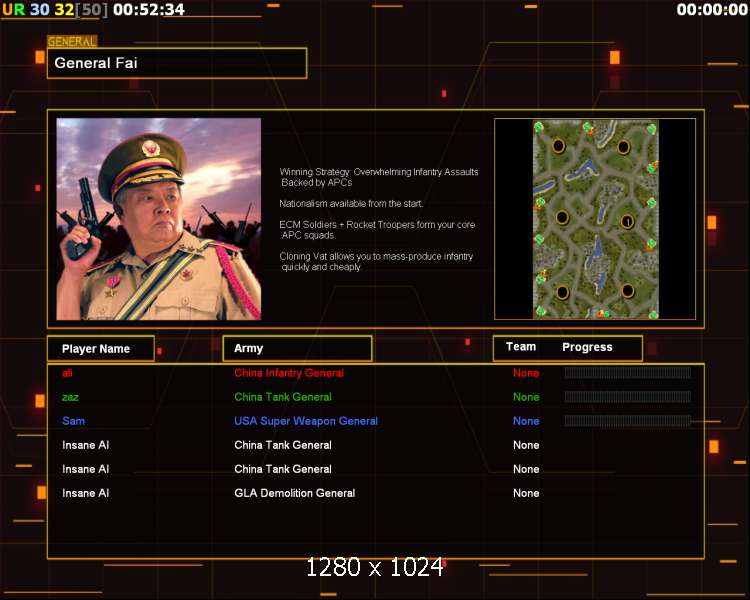Click ali's loading progress bar
The height and width of the screenshot is (600, 750).
(627, 373)
